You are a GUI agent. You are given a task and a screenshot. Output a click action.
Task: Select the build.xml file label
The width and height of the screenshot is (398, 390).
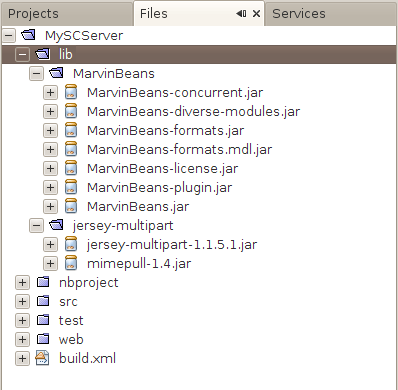[x=87, y=359]
